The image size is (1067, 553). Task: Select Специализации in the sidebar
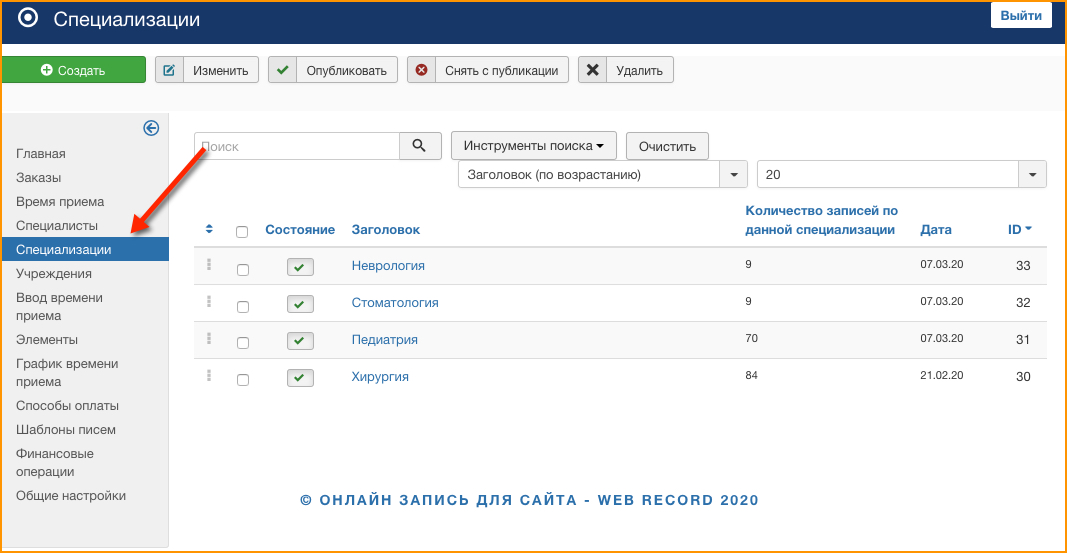(85, 250)
